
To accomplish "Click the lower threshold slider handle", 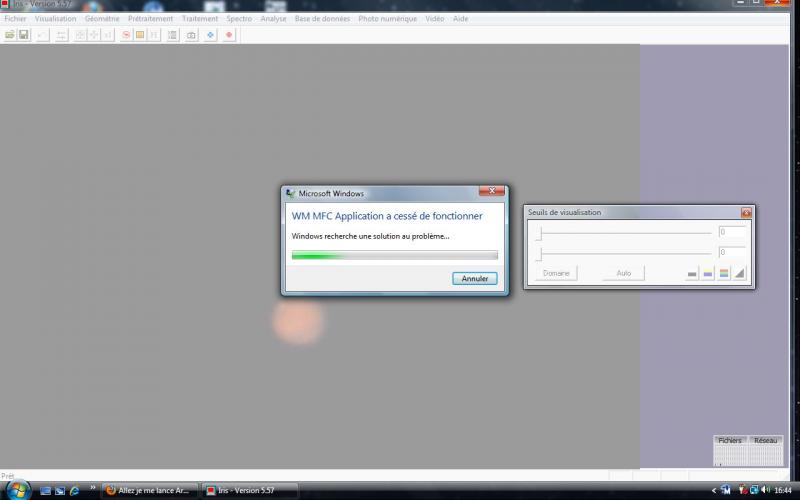I will tap(540, 253).
